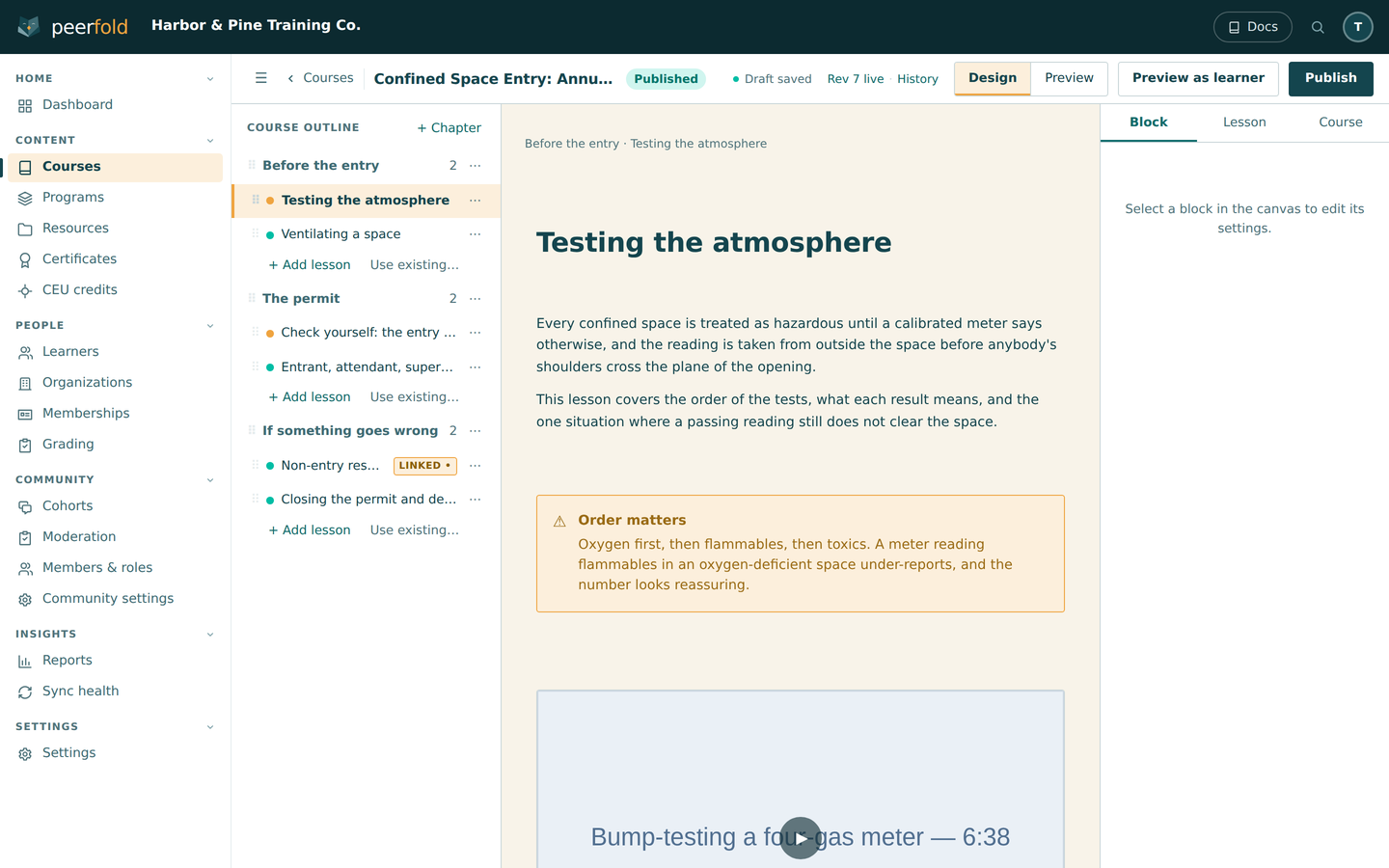Switch to the Course settings tab
This screenshot has width=1389, height=868.
coord(1341,122)
